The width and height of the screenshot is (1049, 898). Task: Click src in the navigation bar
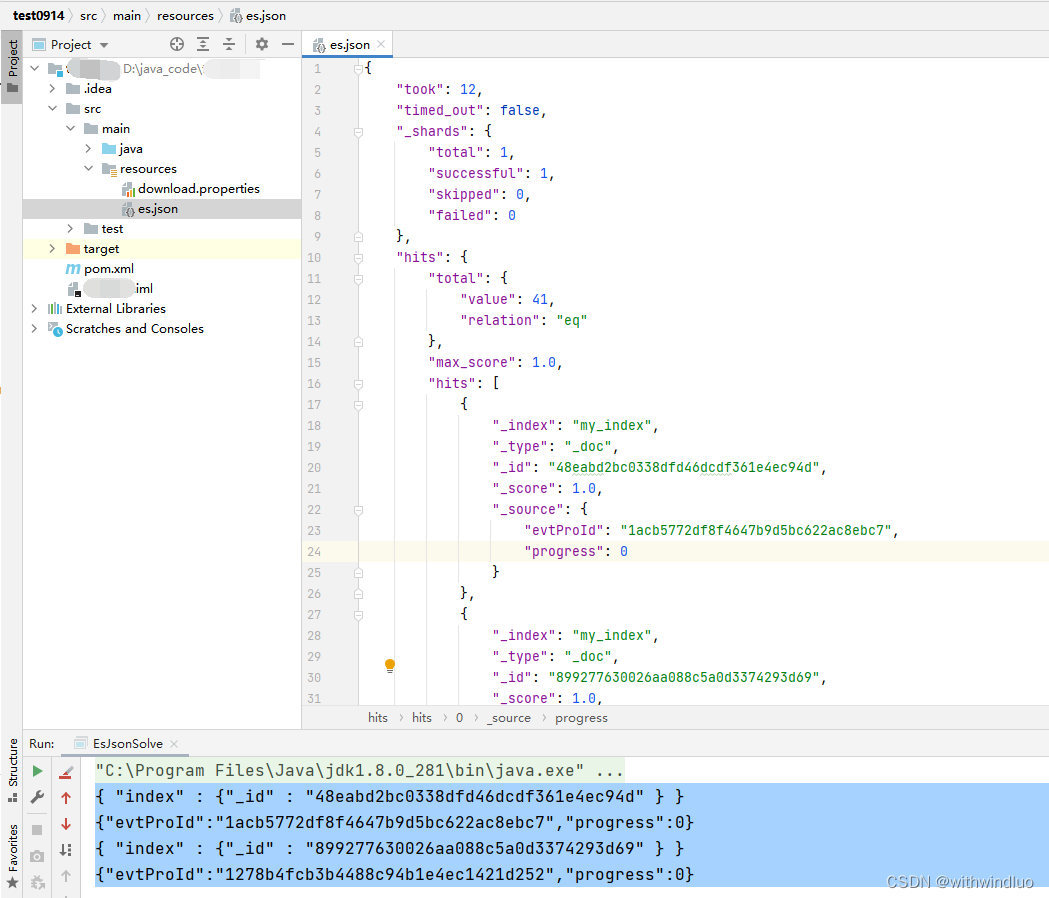[x=88, y=15]
